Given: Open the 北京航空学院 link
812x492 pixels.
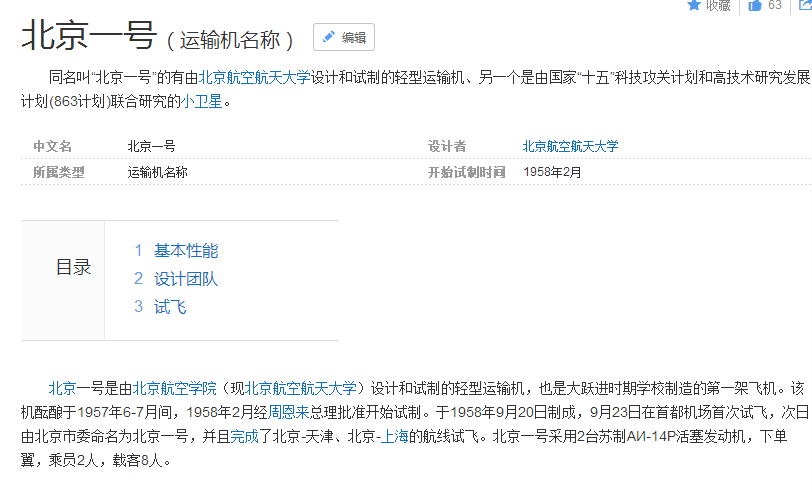Looking at the screenshot, I should 175,388.
